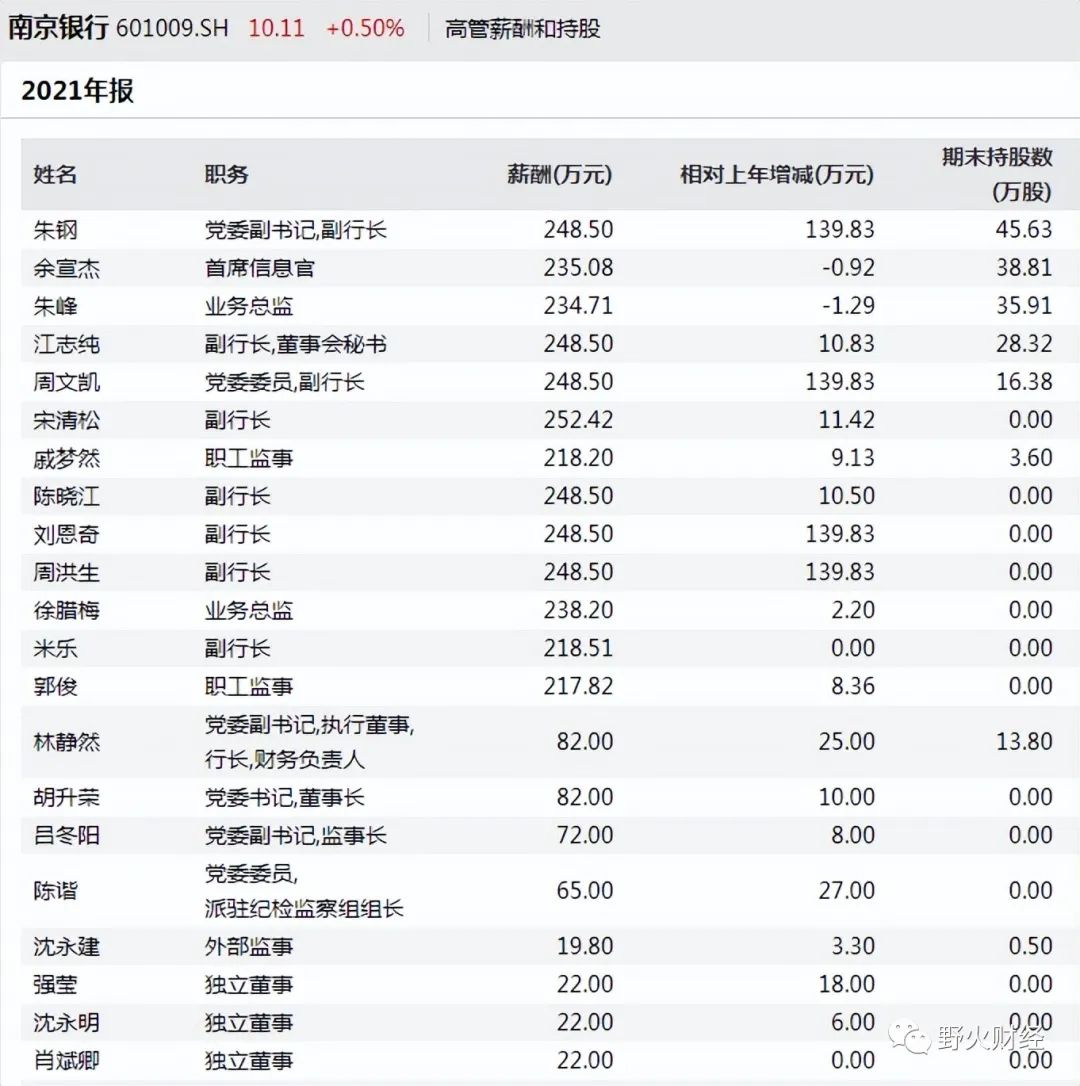1080x1086 pixels.
Task: Click change value -0.92
Action: [848, 267]
